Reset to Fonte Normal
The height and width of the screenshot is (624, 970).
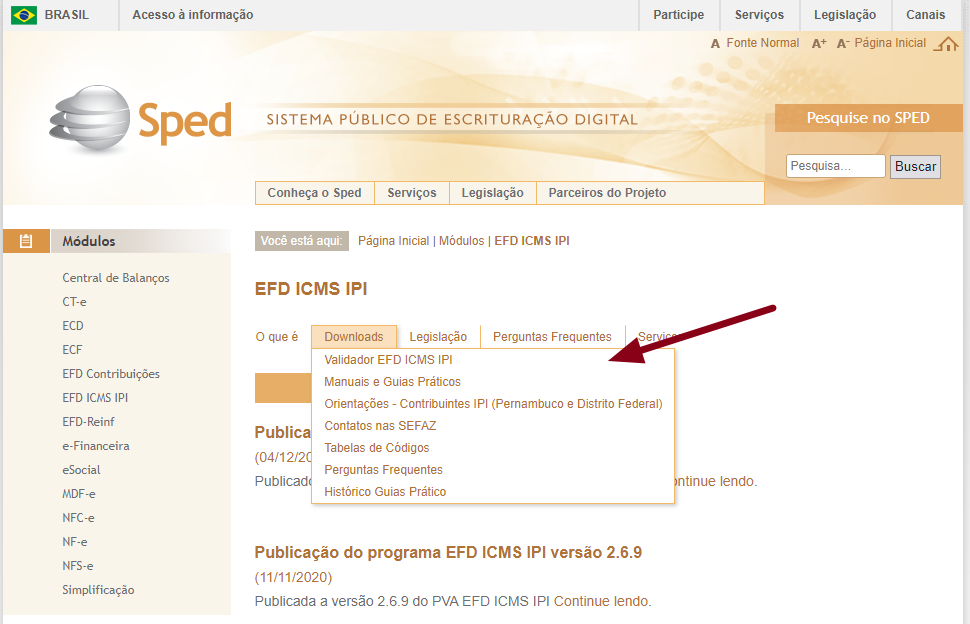(x=762, y=43)
